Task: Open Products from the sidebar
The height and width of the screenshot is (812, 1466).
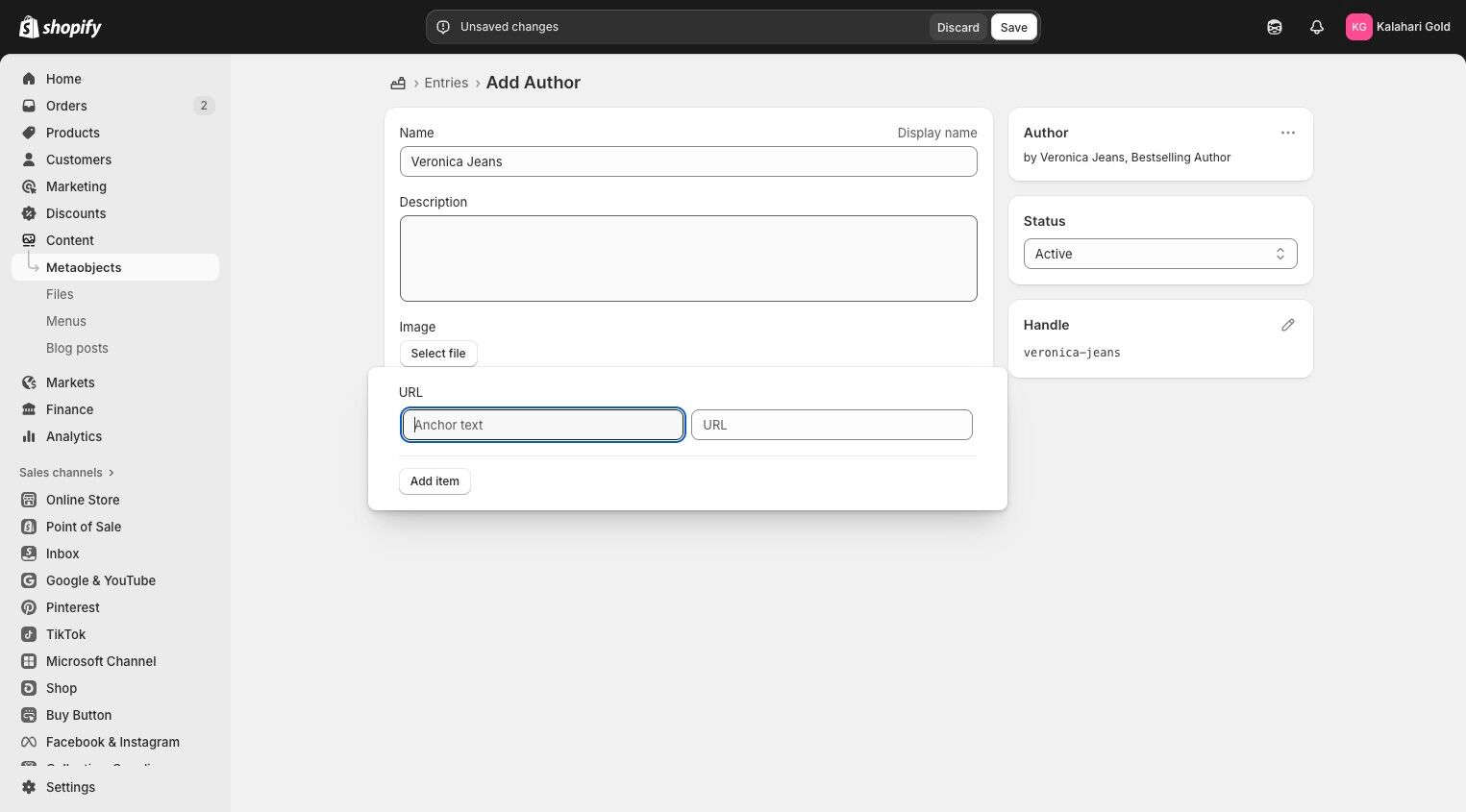Action: pos(72,133)
